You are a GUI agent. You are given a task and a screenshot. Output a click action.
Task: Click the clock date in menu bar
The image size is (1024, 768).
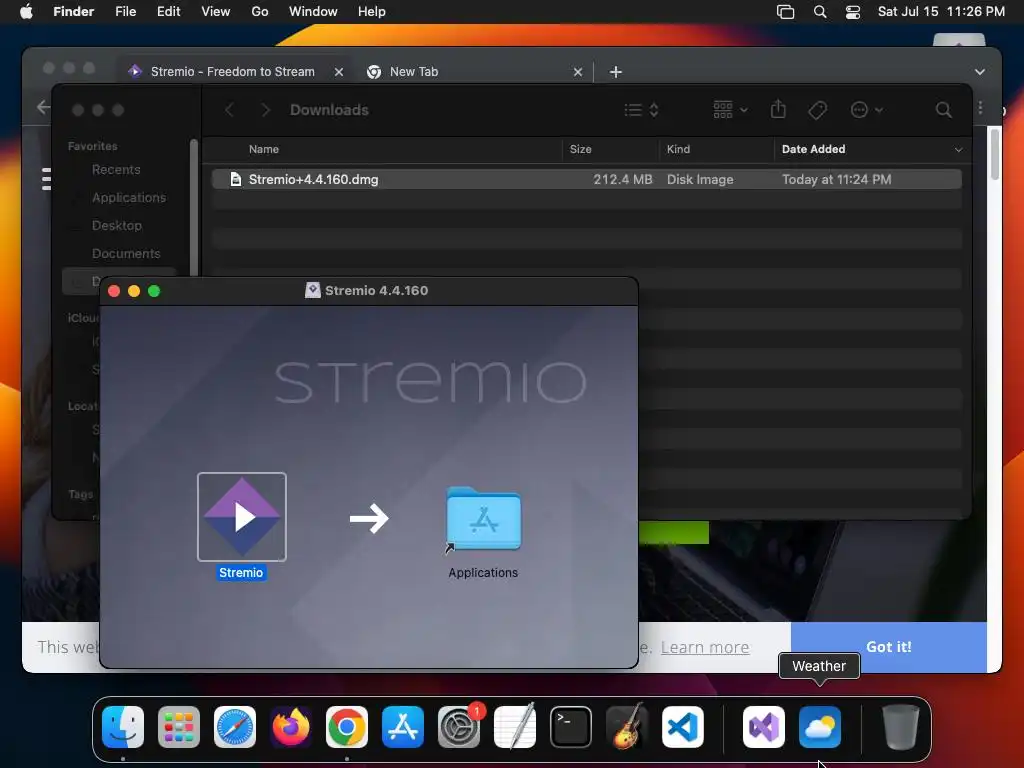click(941, 12)
